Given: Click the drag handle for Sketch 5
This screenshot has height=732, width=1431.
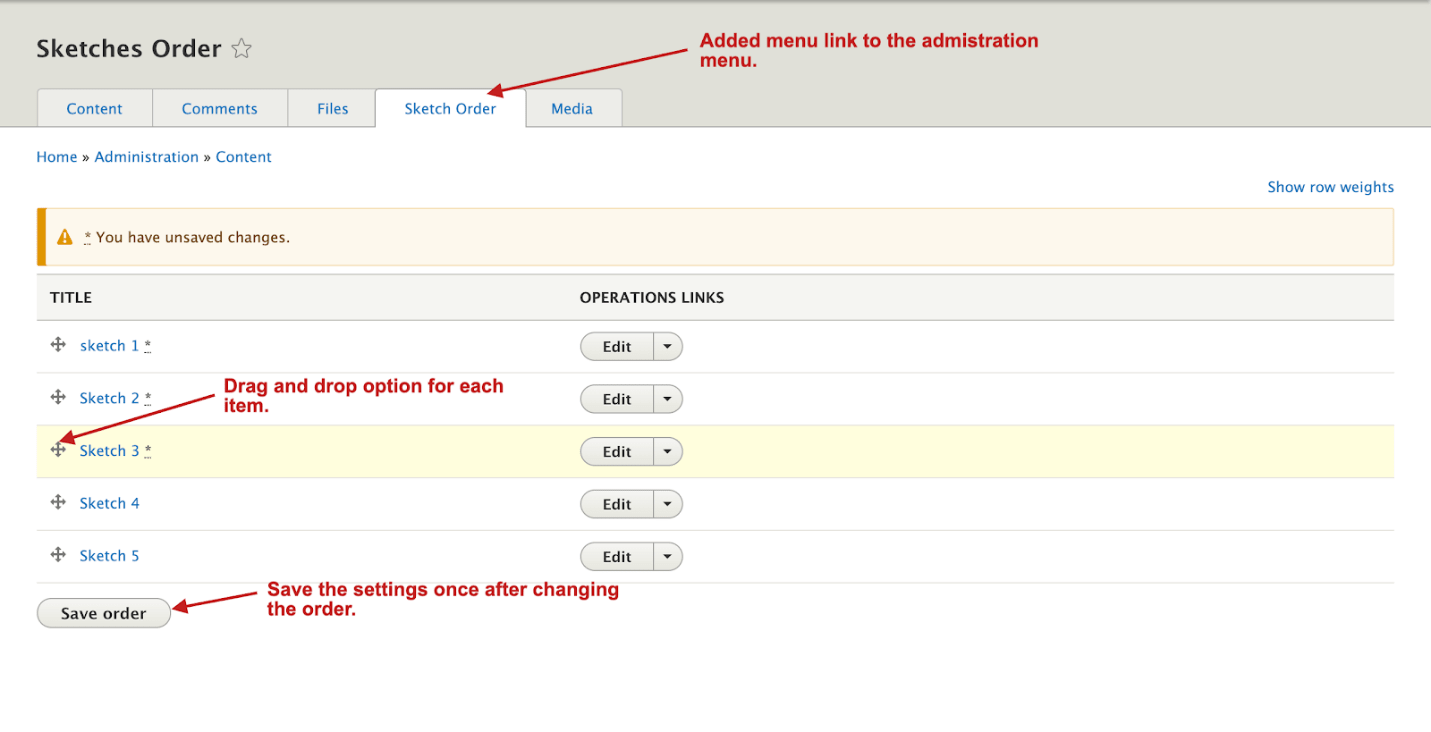Looking at the screenshot, I should (58, 554).
